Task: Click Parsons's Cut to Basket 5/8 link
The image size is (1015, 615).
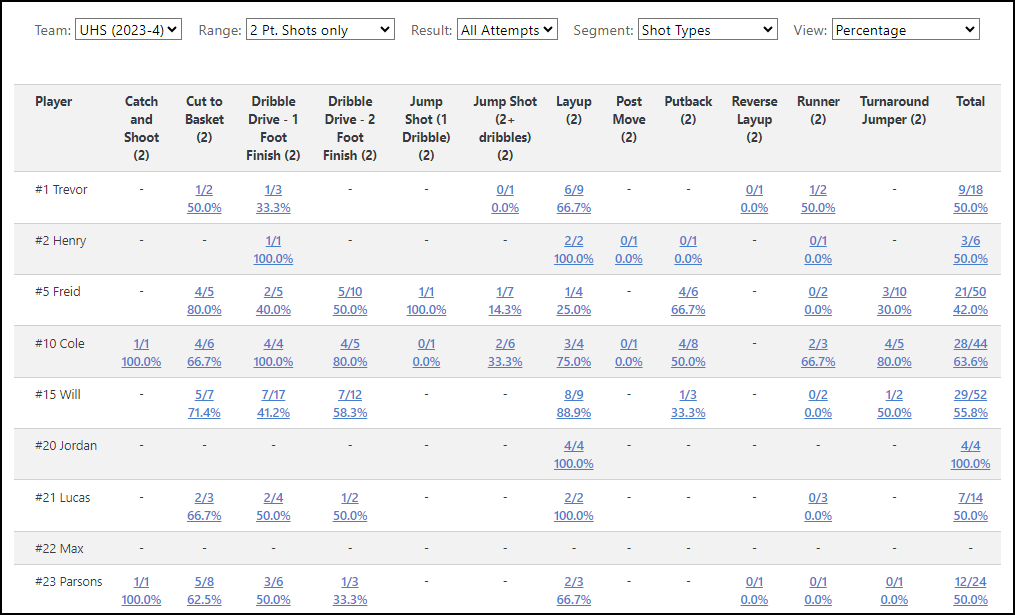Action: pos(204,582)
